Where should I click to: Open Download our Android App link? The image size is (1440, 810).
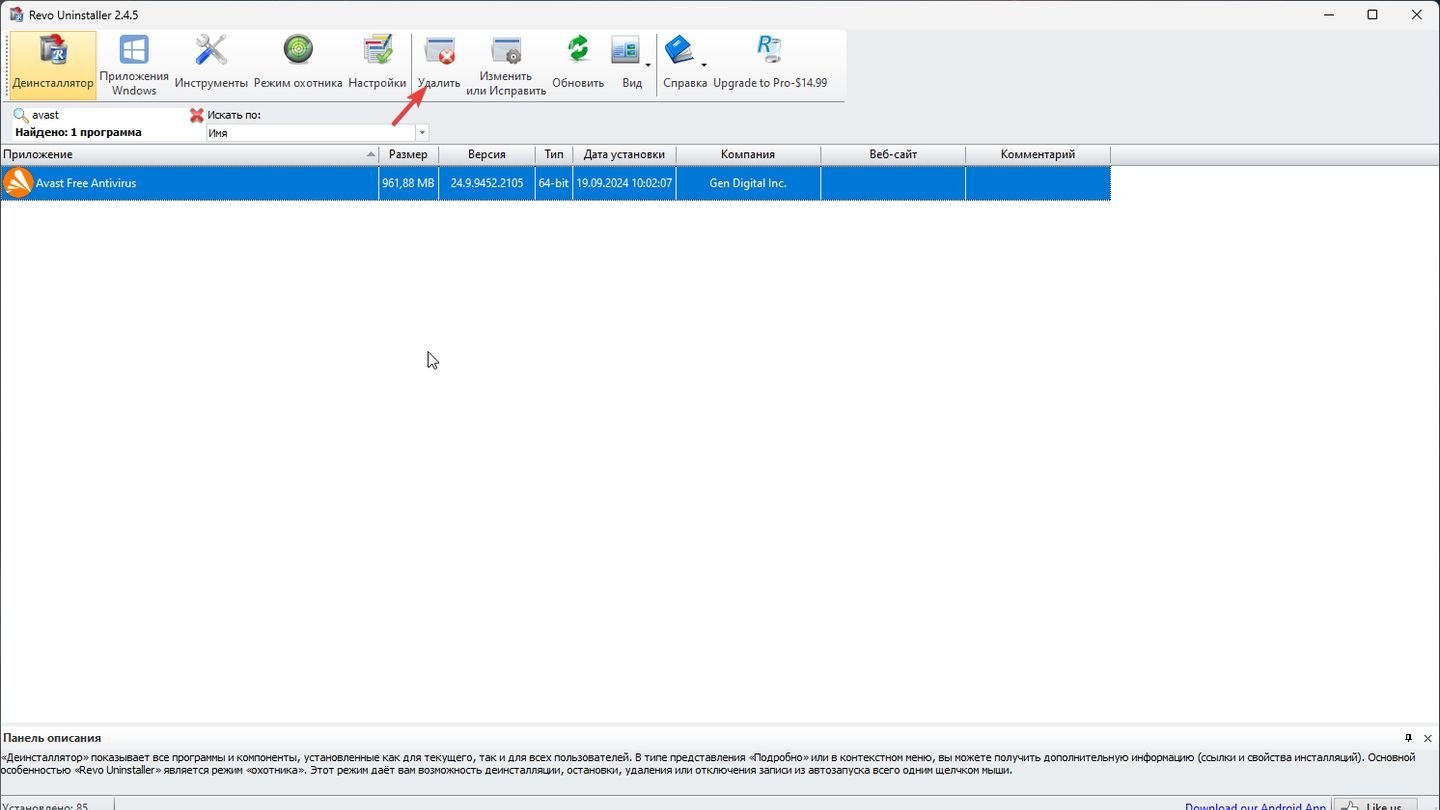pos(1255,805)
